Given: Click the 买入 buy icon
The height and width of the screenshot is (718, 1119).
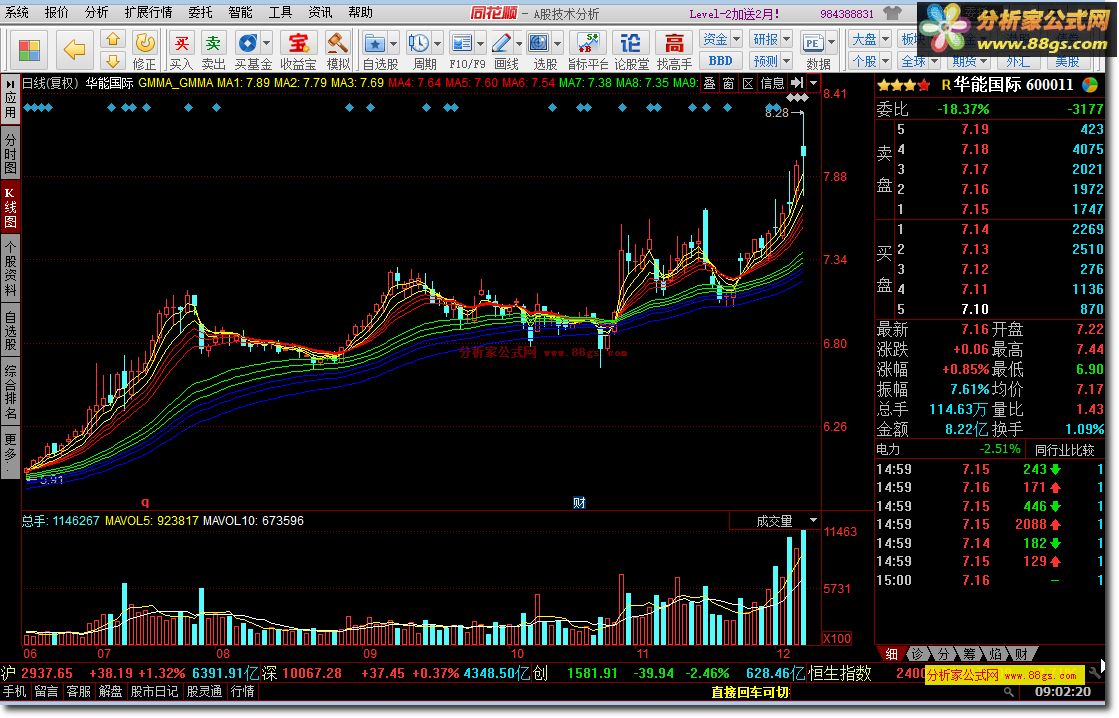Looking at the screenshot, I should 181,44.
